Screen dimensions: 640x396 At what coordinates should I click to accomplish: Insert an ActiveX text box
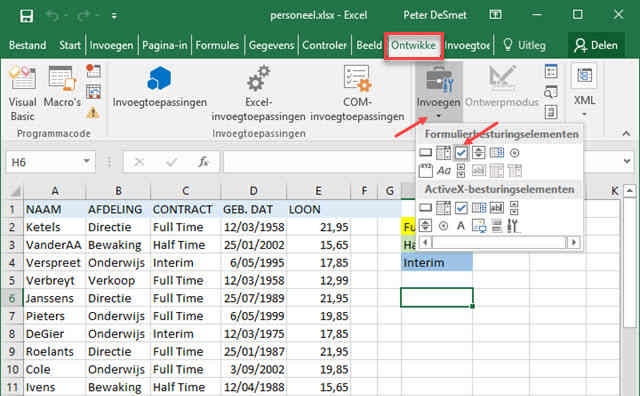coord(496,208)
